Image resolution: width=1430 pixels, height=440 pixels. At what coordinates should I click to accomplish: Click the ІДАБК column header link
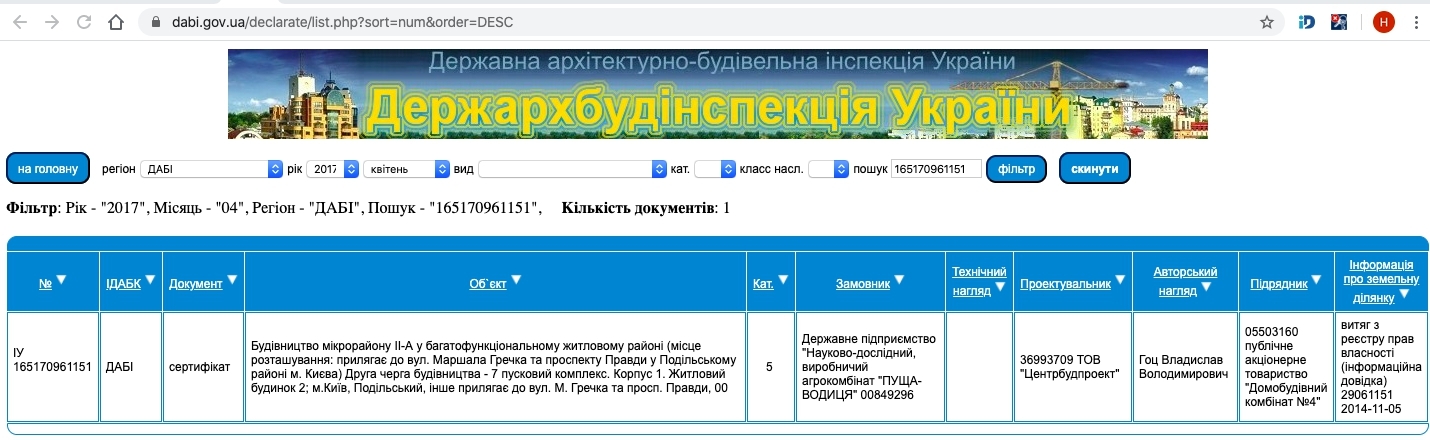coord(124,283)
